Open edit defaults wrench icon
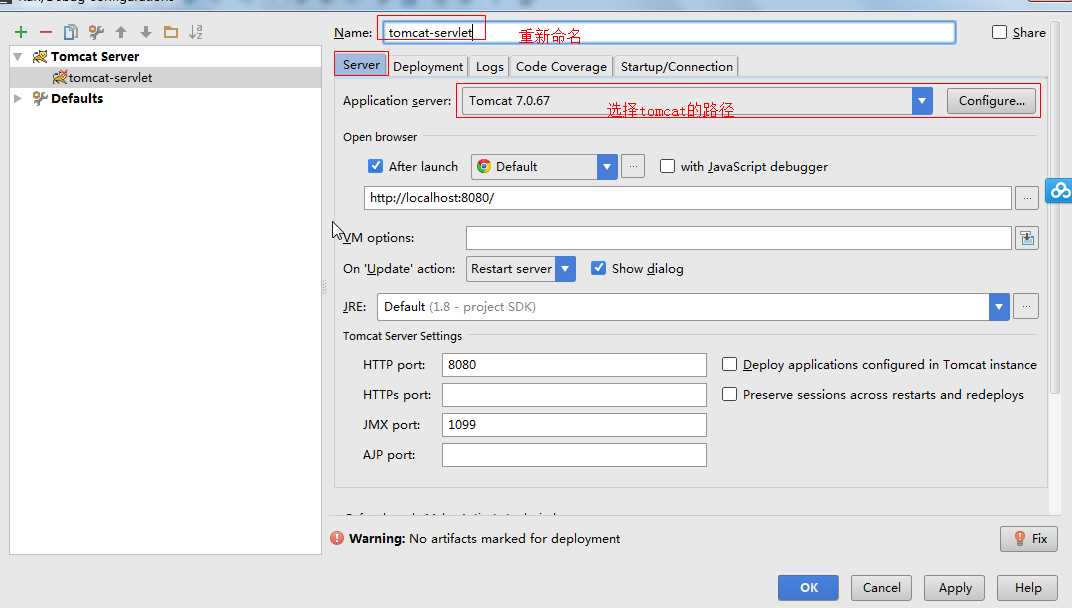This screenshot has height=608, width=1072. click(96, 32)
